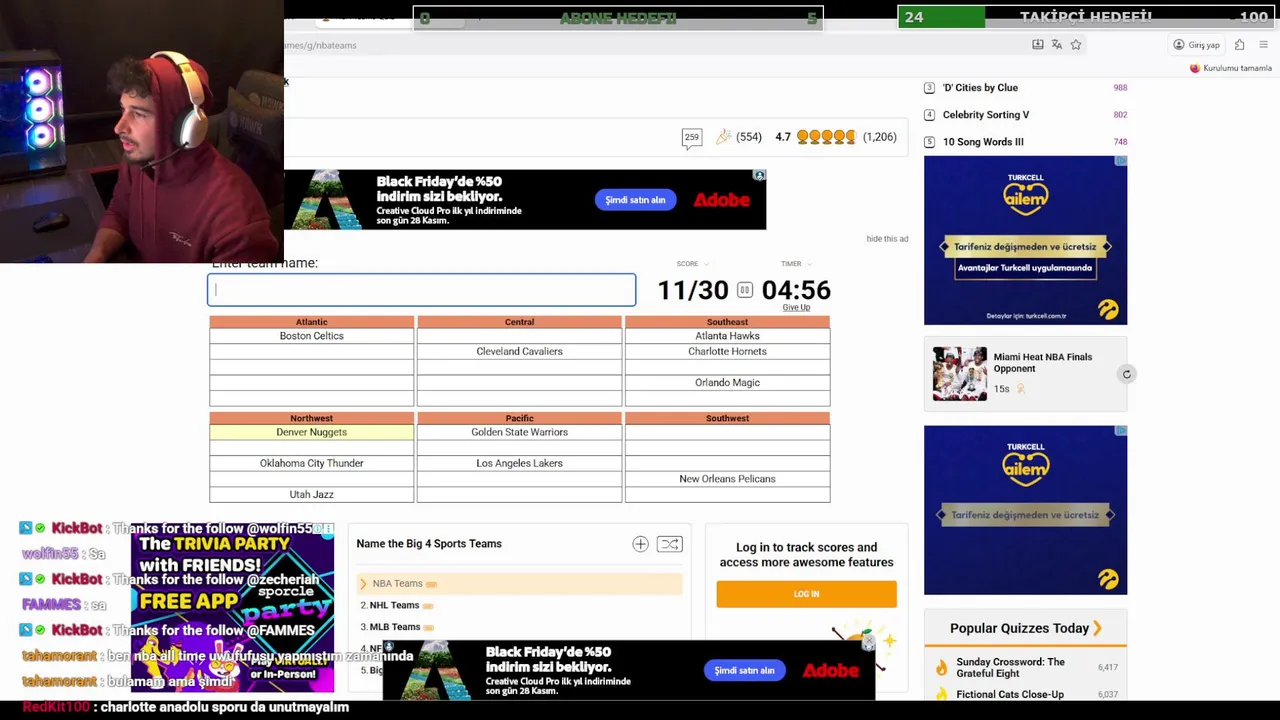Click Orlando Magic answer cell
1280x720 pixels.
(727, 382)
